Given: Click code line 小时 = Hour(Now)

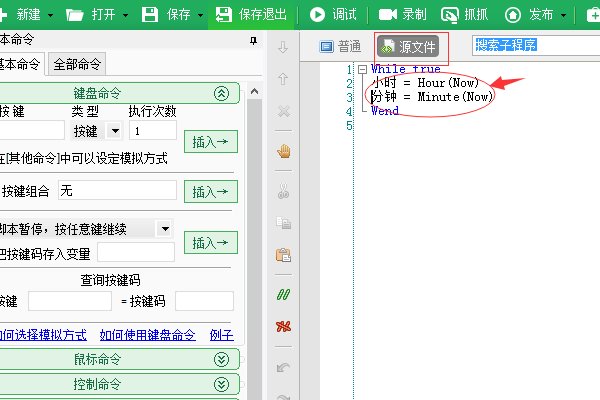Looking at the screenshot, I should 425,83.
